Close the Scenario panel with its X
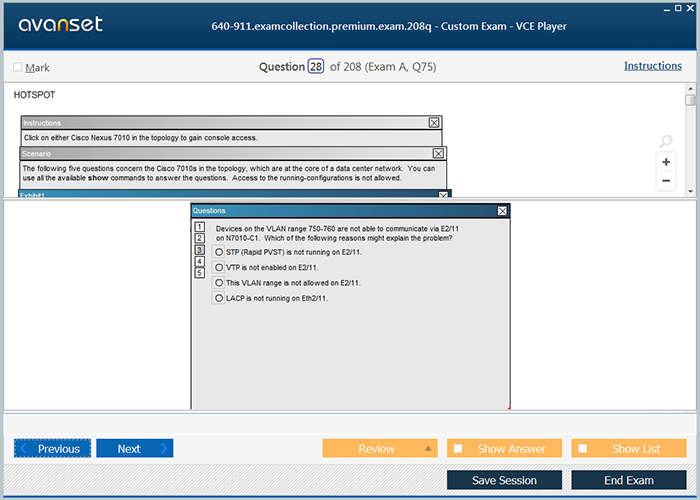The width and height of the screenshot is (700, 500). 438,154
